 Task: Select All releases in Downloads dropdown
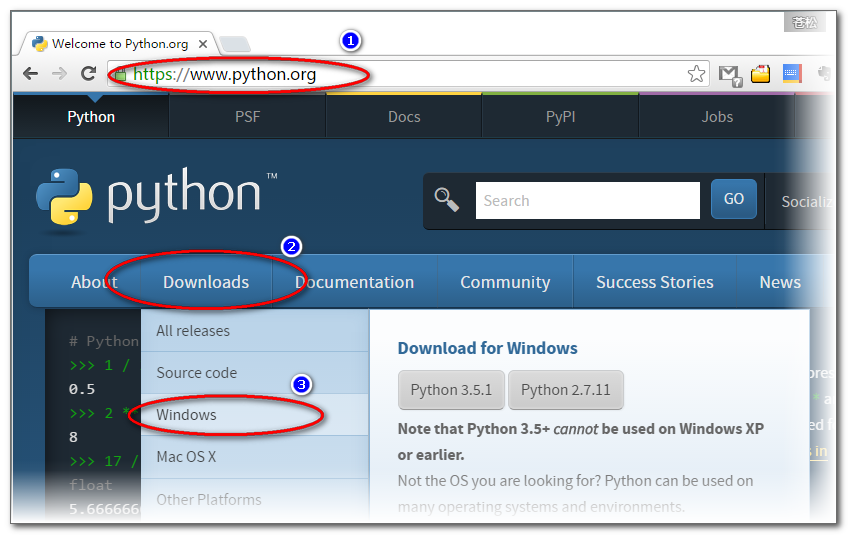pyautogui.click(x=255, y=331)
